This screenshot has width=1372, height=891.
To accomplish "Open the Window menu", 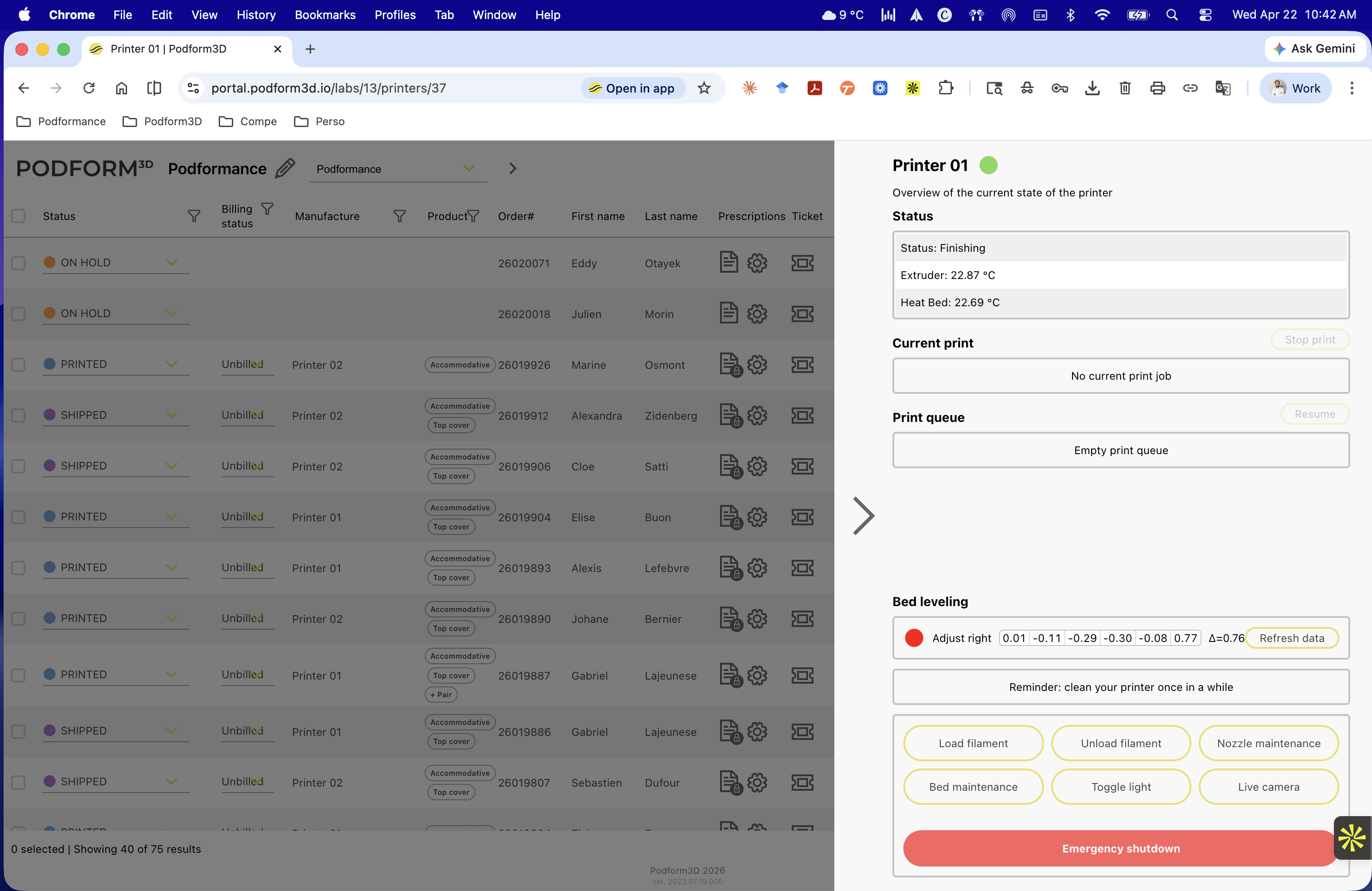I will coord(494,15).
